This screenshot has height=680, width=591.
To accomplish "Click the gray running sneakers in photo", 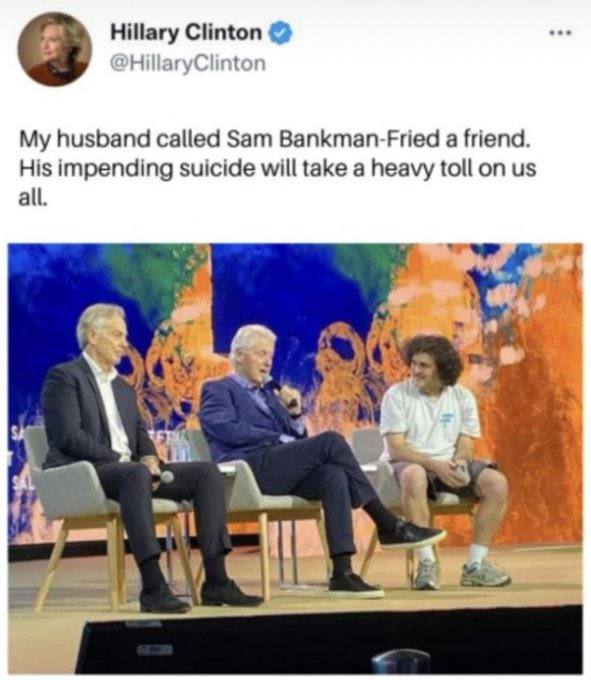I will [462, 573].
